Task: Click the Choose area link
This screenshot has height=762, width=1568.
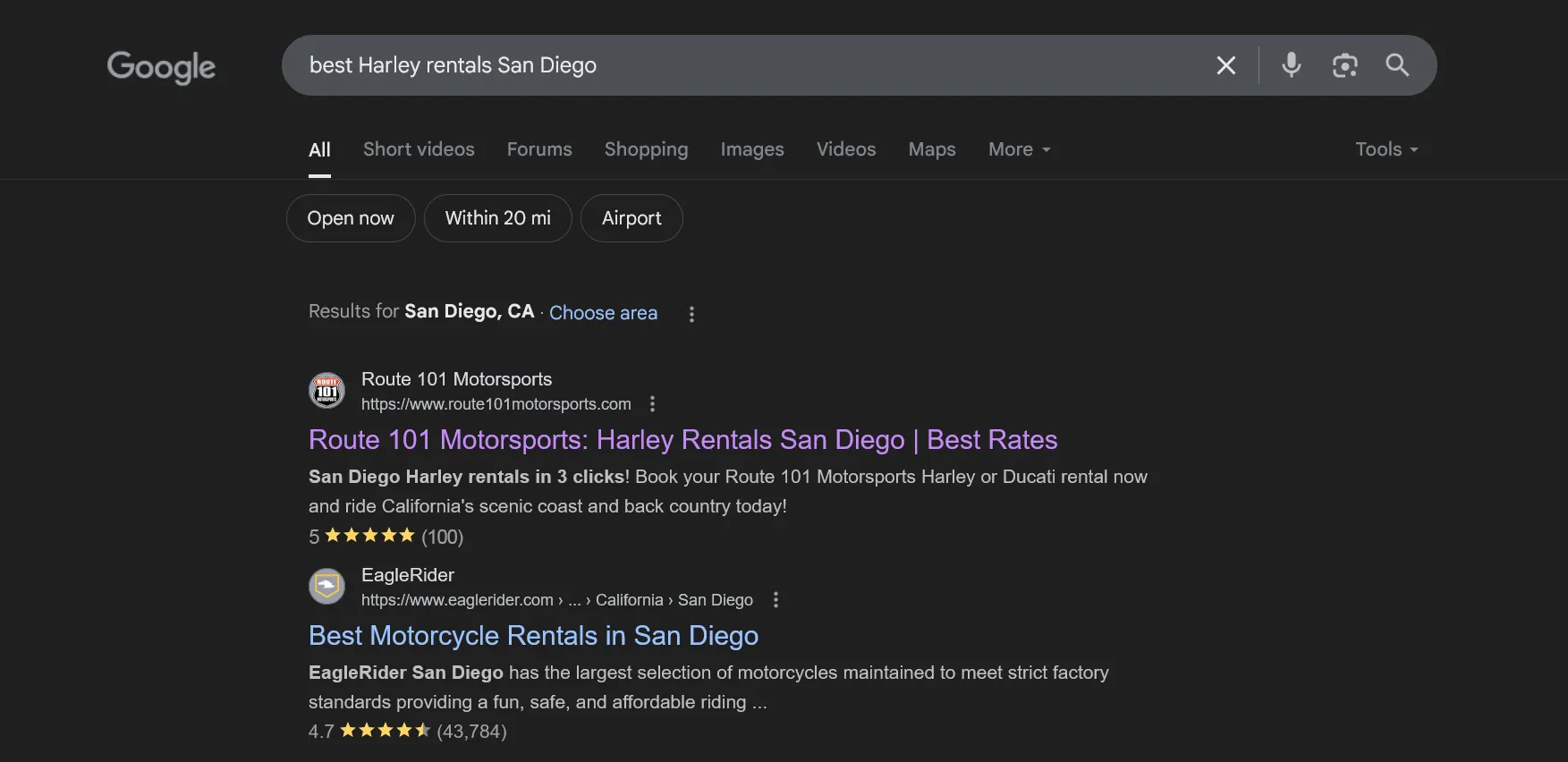Action: coord(603,313)
